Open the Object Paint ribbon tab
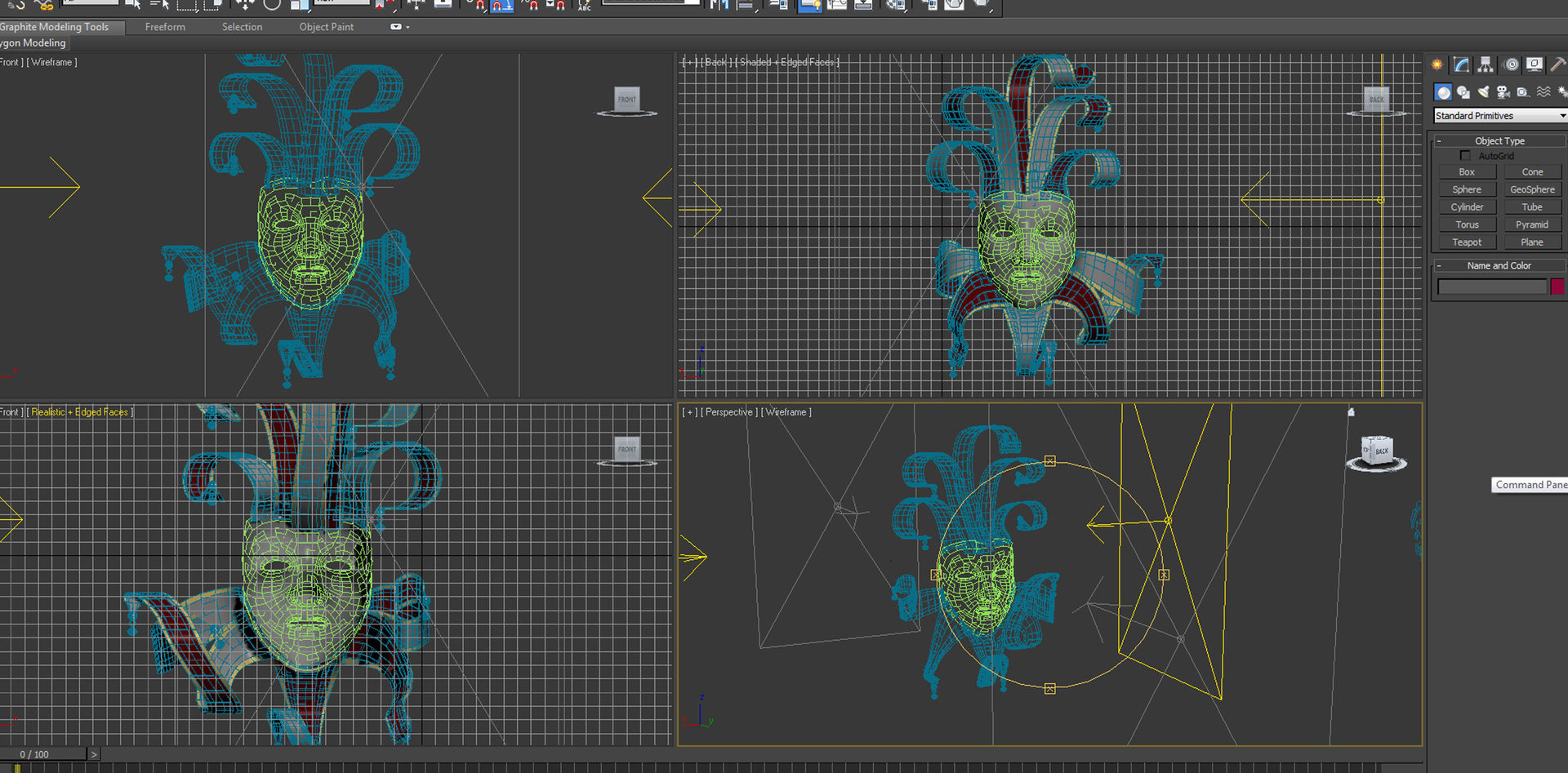 326,27
